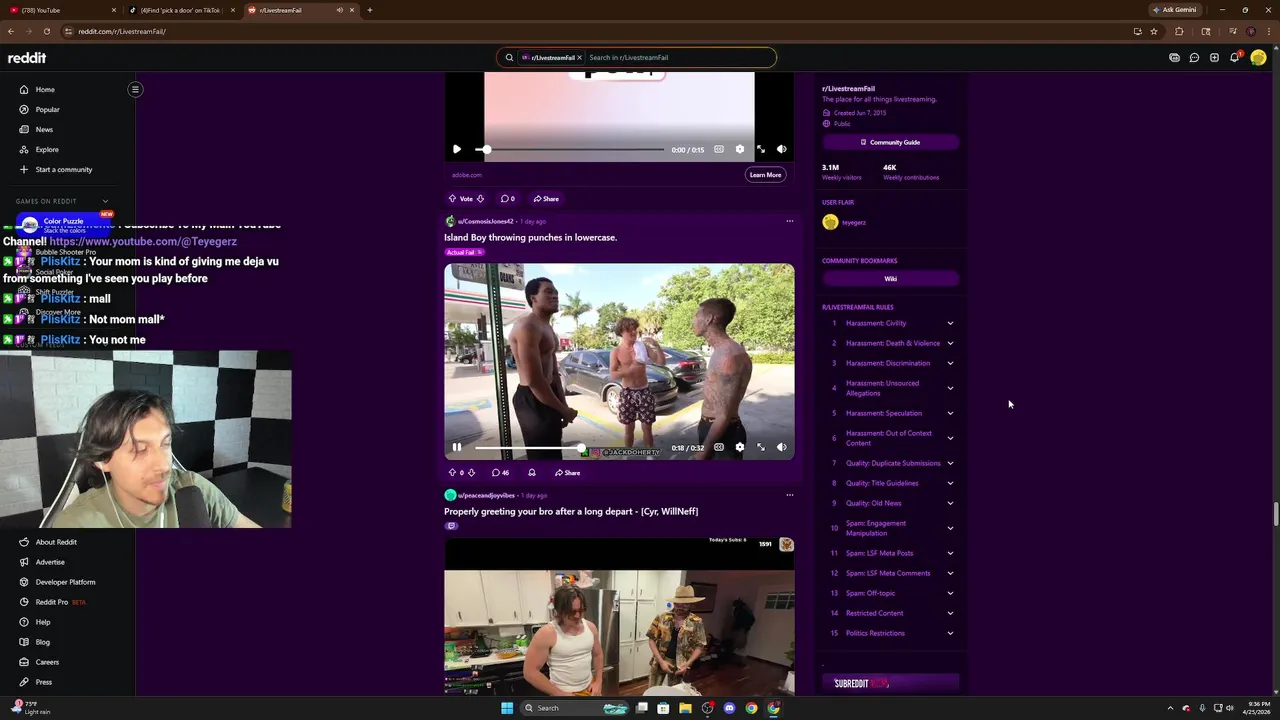Image resolution: width=1280 pixels, height=720 pixels.
Task: Expand rule 4 Unsourced Allegations
Action: click(x=950, y=388)
